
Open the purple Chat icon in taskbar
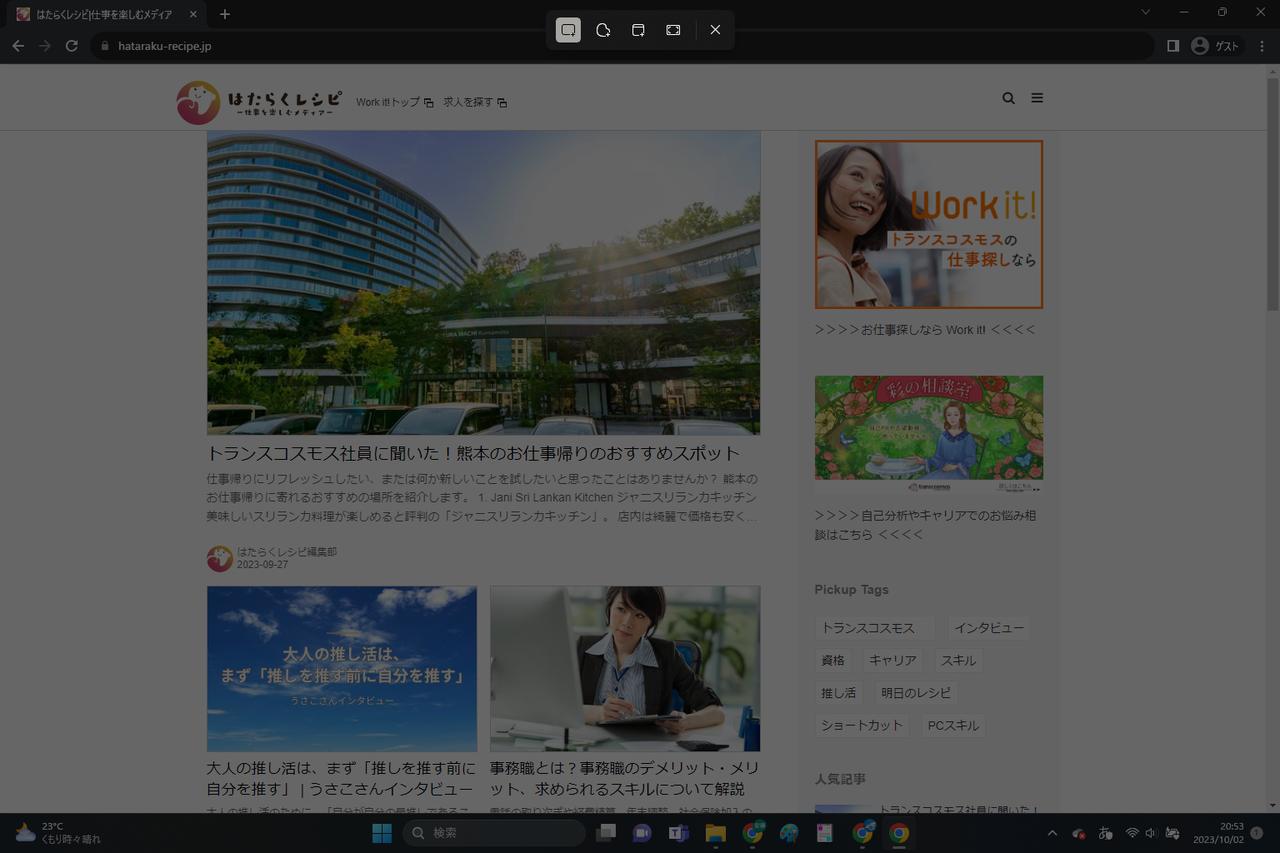click(x=642, y=833)
